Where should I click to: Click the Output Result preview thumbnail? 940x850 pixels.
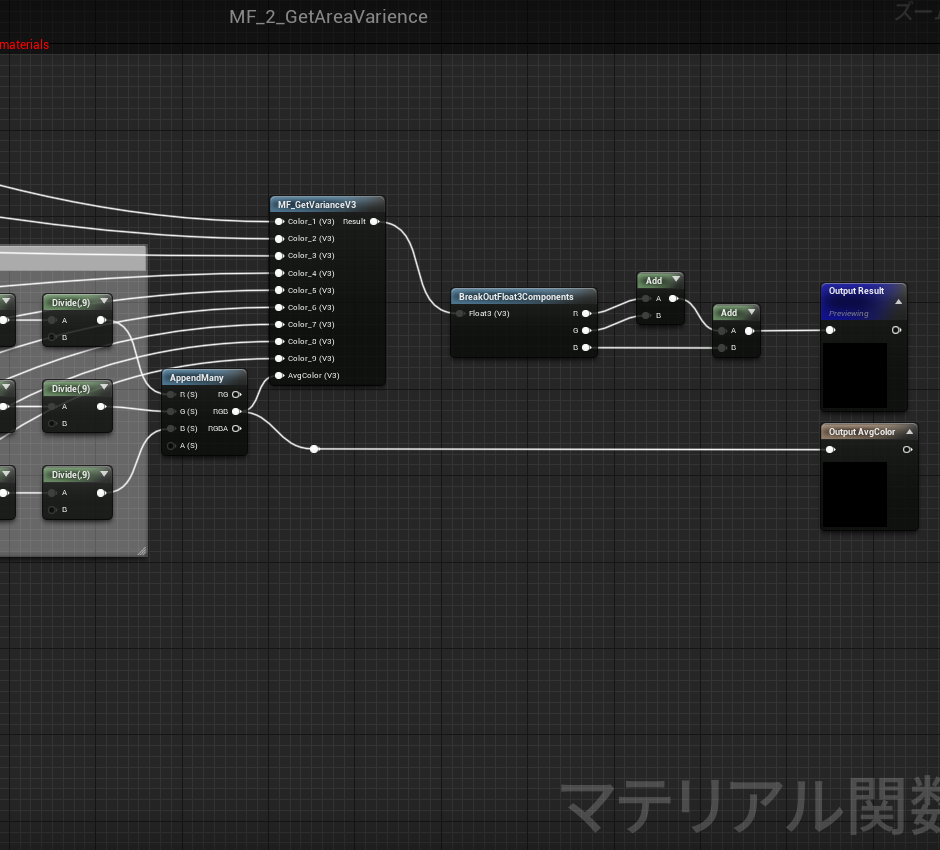855,375
